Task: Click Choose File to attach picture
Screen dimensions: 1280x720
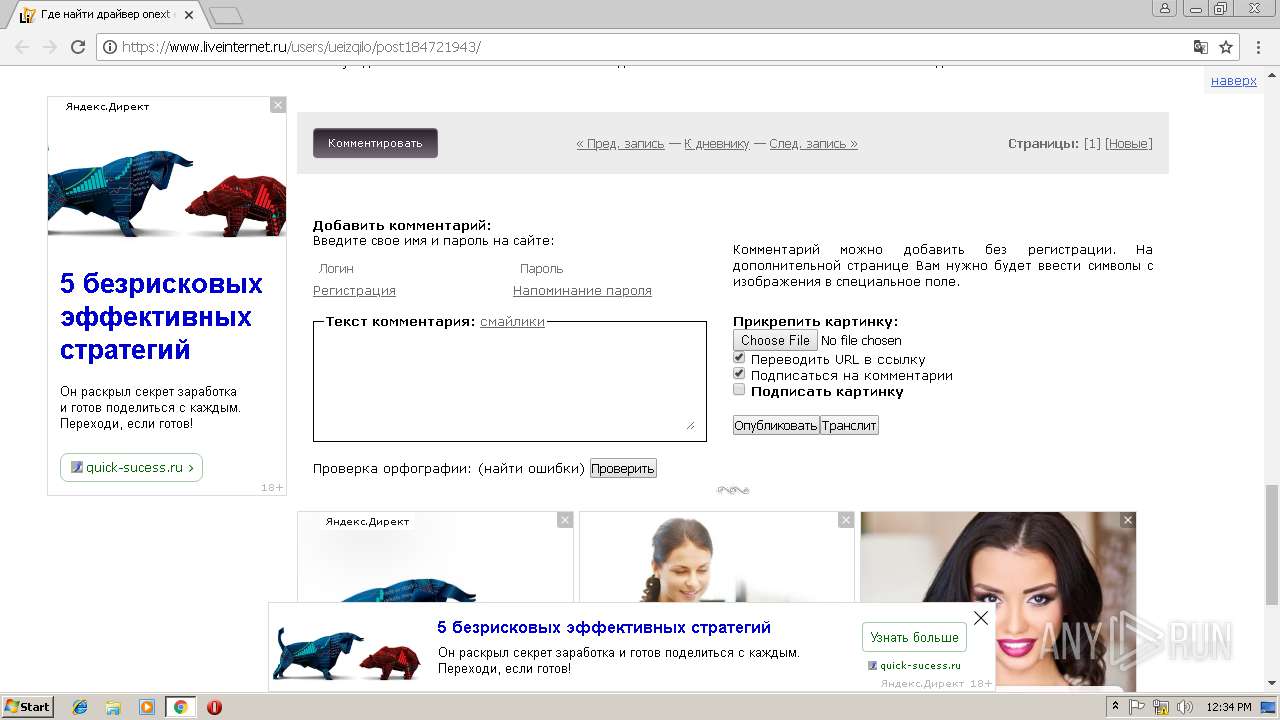Action: tap(775, 340)
